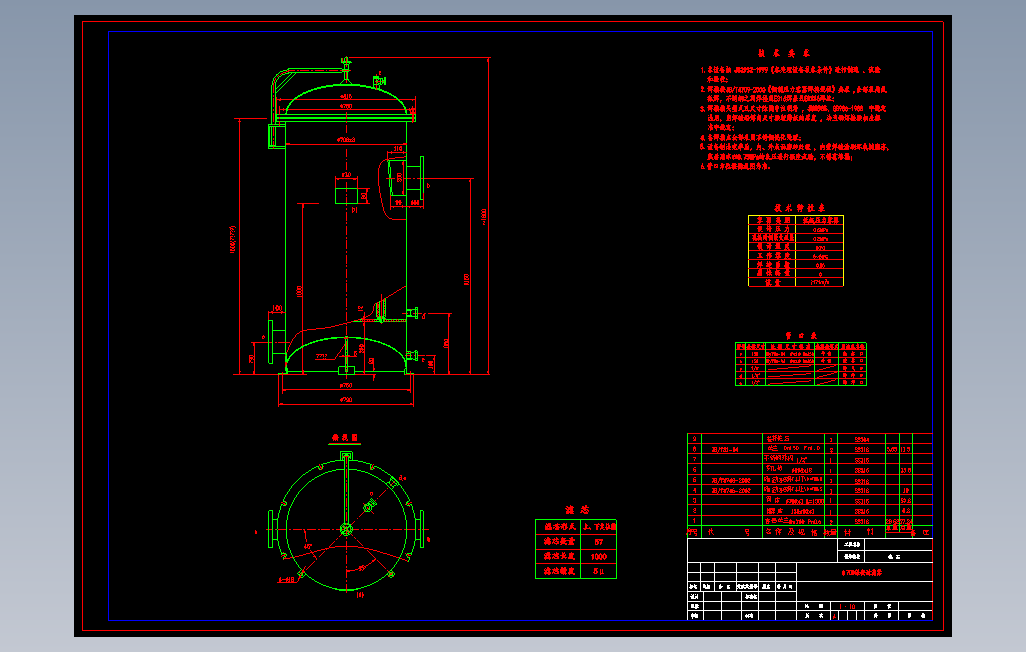Image resolution: width=1026 pixels, height=652 pixels.
Task: Click the value 57 in the 滤芯 table
Action: 598,541
